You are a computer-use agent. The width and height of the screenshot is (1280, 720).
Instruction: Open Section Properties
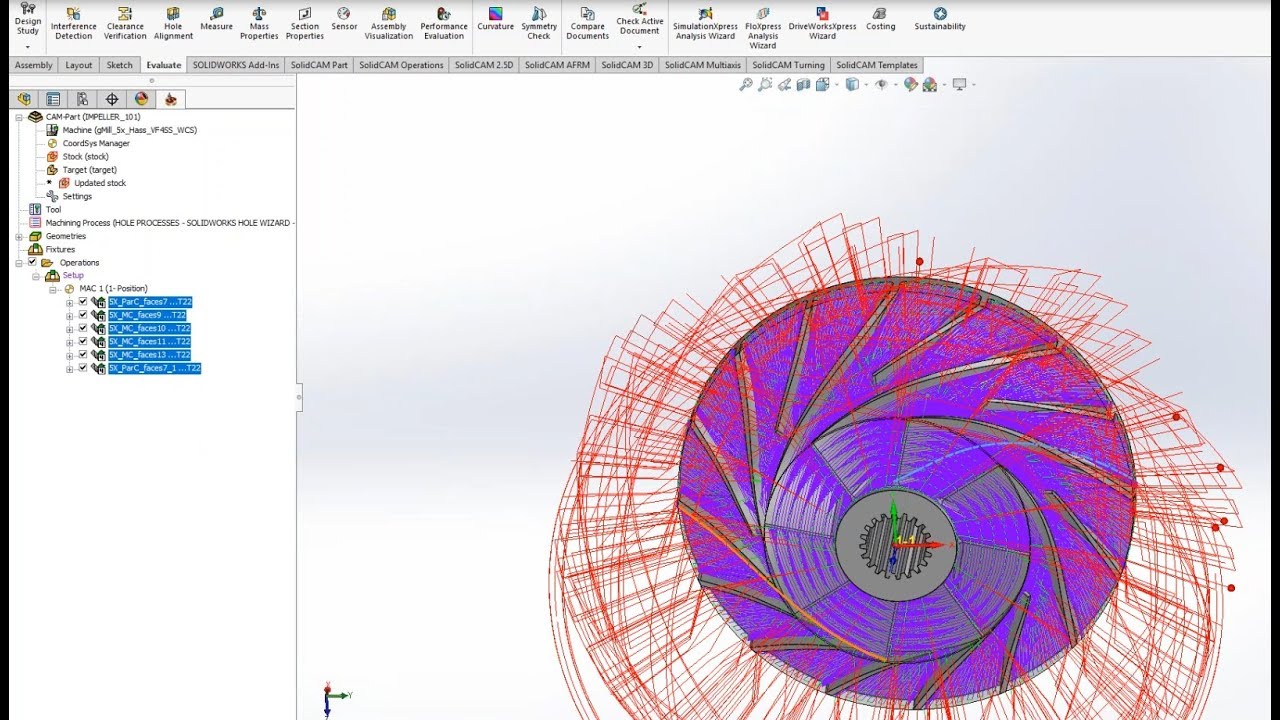pos(305,23)
